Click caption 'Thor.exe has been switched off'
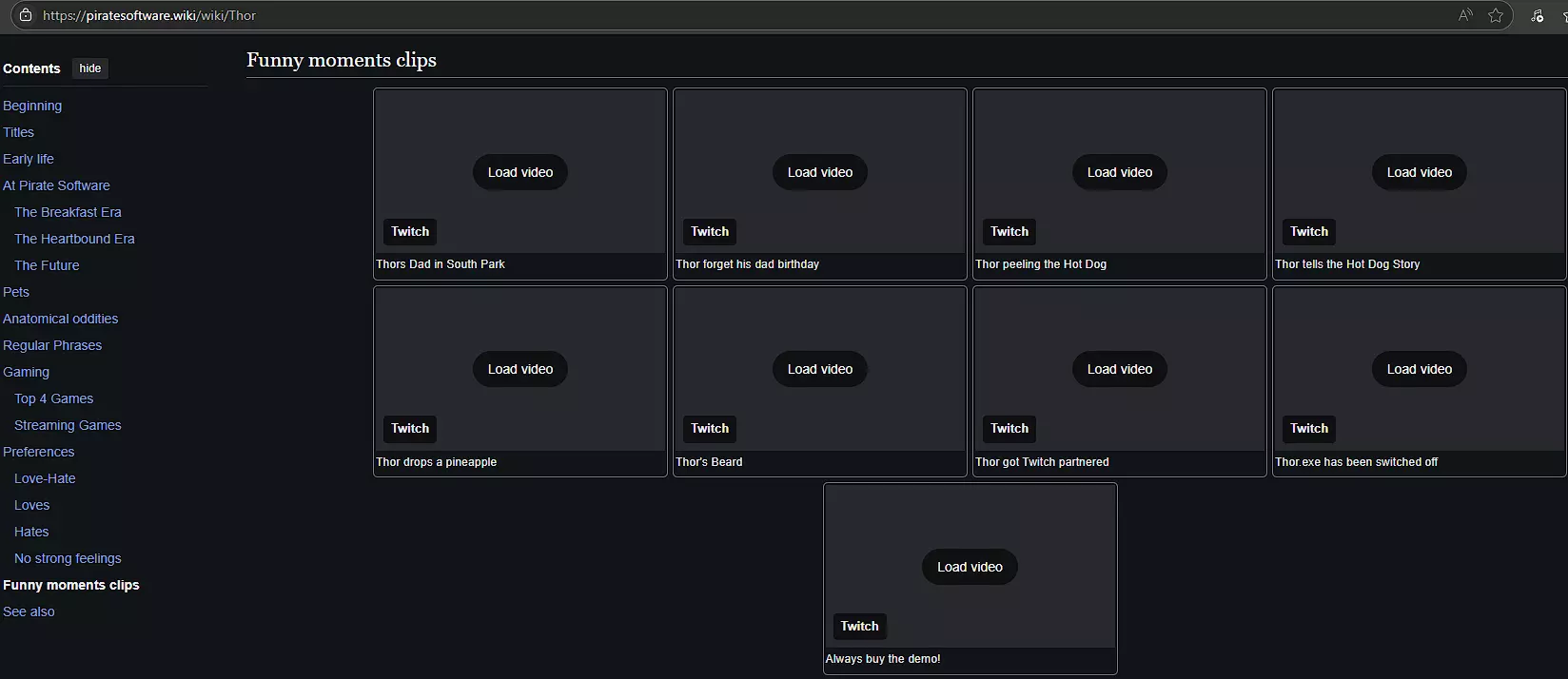This screenshot has width=1568, height=679. 1356,462
